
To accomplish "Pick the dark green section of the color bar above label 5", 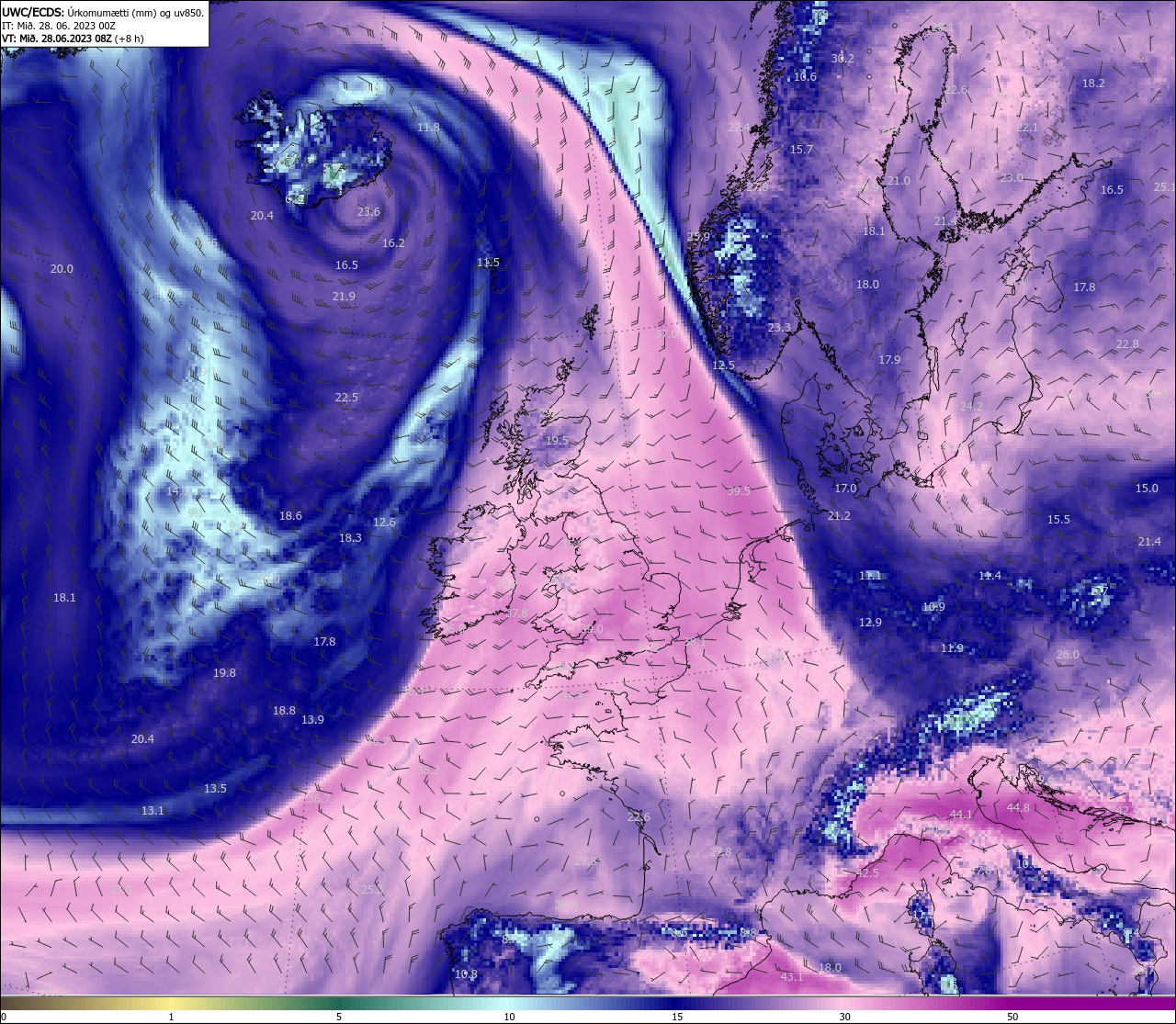I will pyautogui.click(x=339, y=1003).
